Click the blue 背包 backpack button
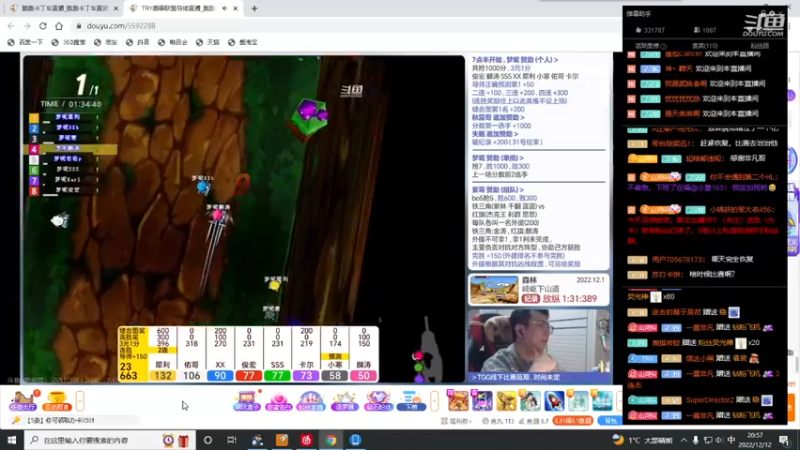 (x=610, y=421)
